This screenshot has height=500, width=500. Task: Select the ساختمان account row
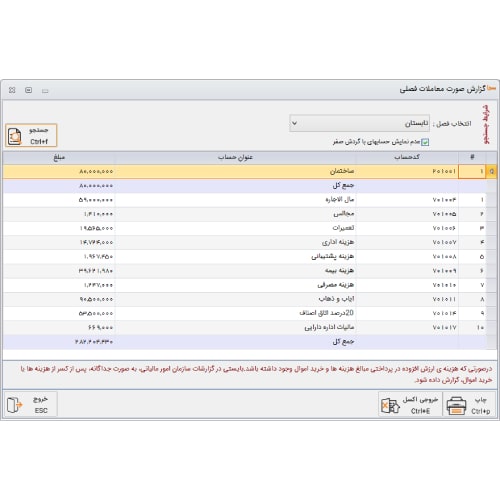(x=250, y=171)
